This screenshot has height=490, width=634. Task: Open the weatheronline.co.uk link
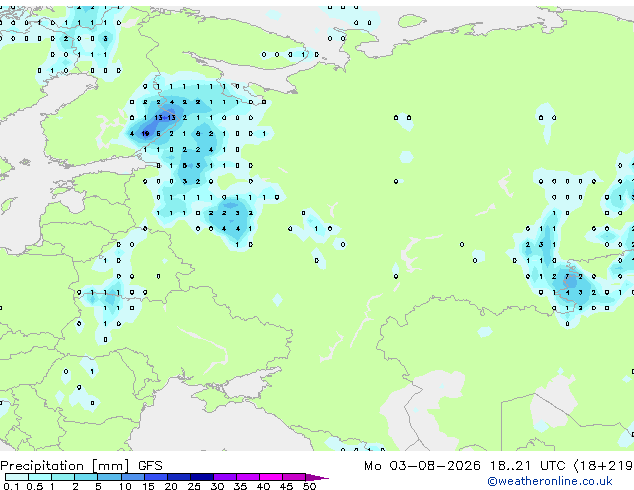pyautogui.click(x=550, y=481)
